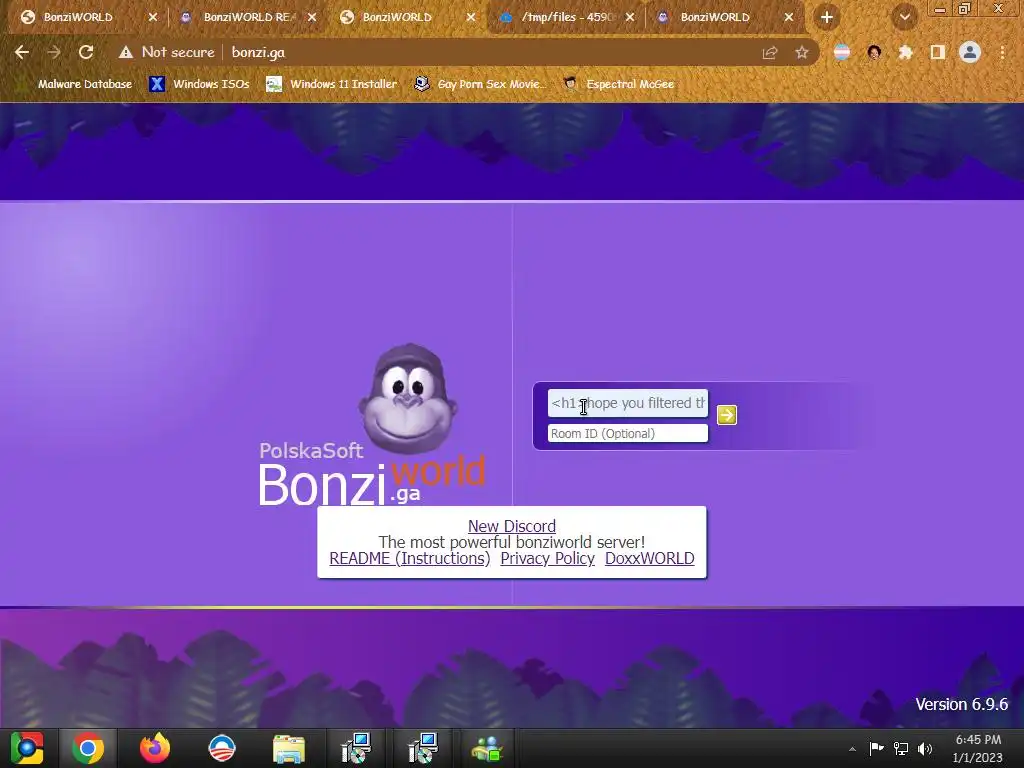
Task: Expand the tab search dropdown
Action: tap(904, 18)
